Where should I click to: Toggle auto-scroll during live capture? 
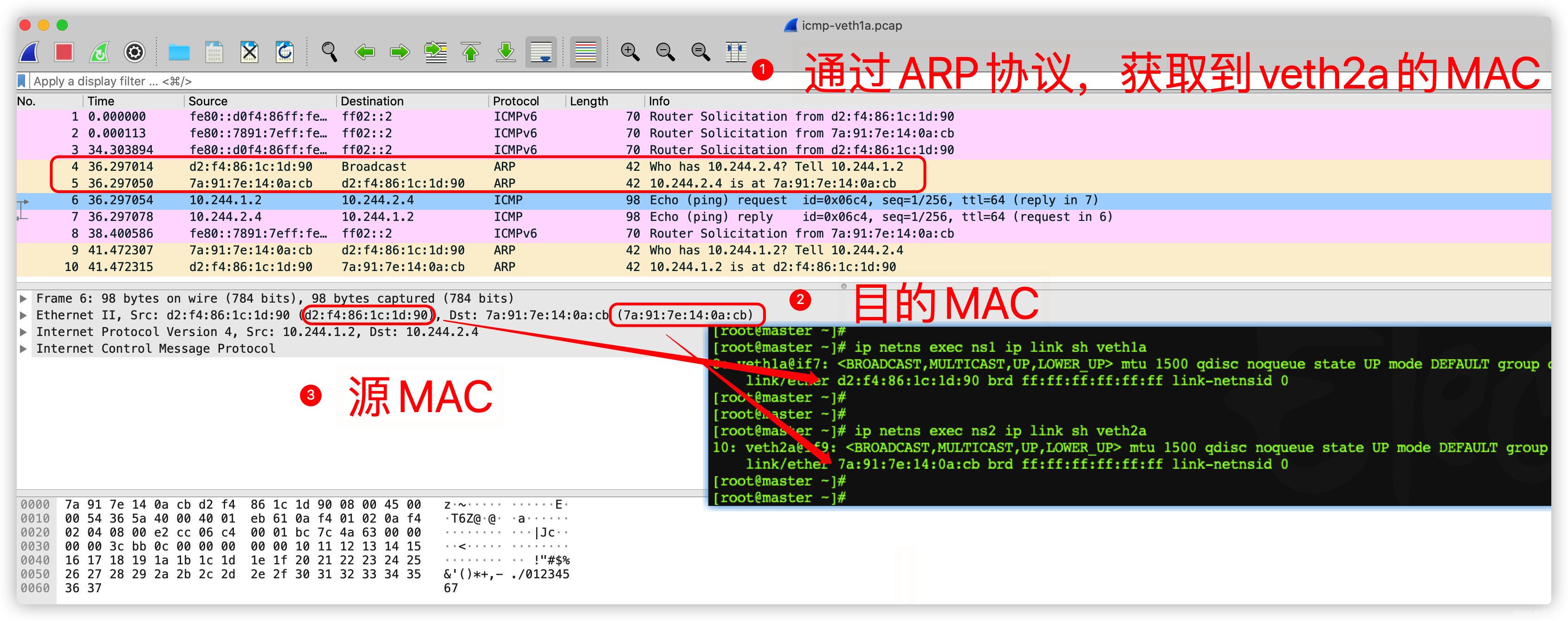pos(541,52)
